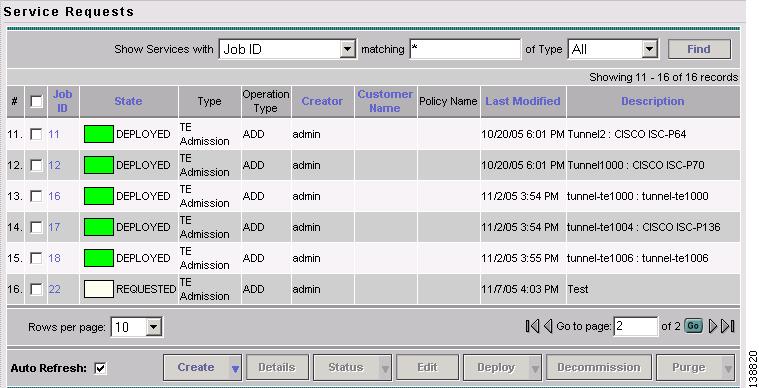
Task: Click the Find button
Action: click(699, 49)
